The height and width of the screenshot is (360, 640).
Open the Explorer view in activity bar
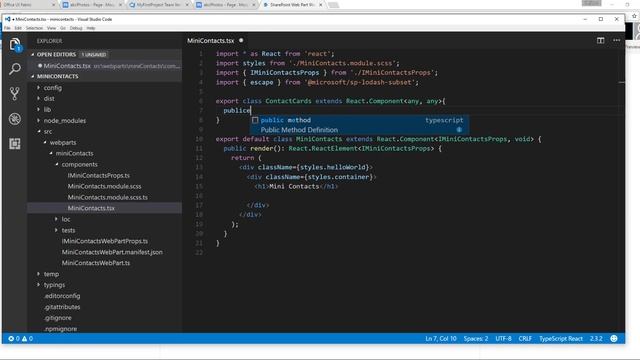(x=15, y=44)
